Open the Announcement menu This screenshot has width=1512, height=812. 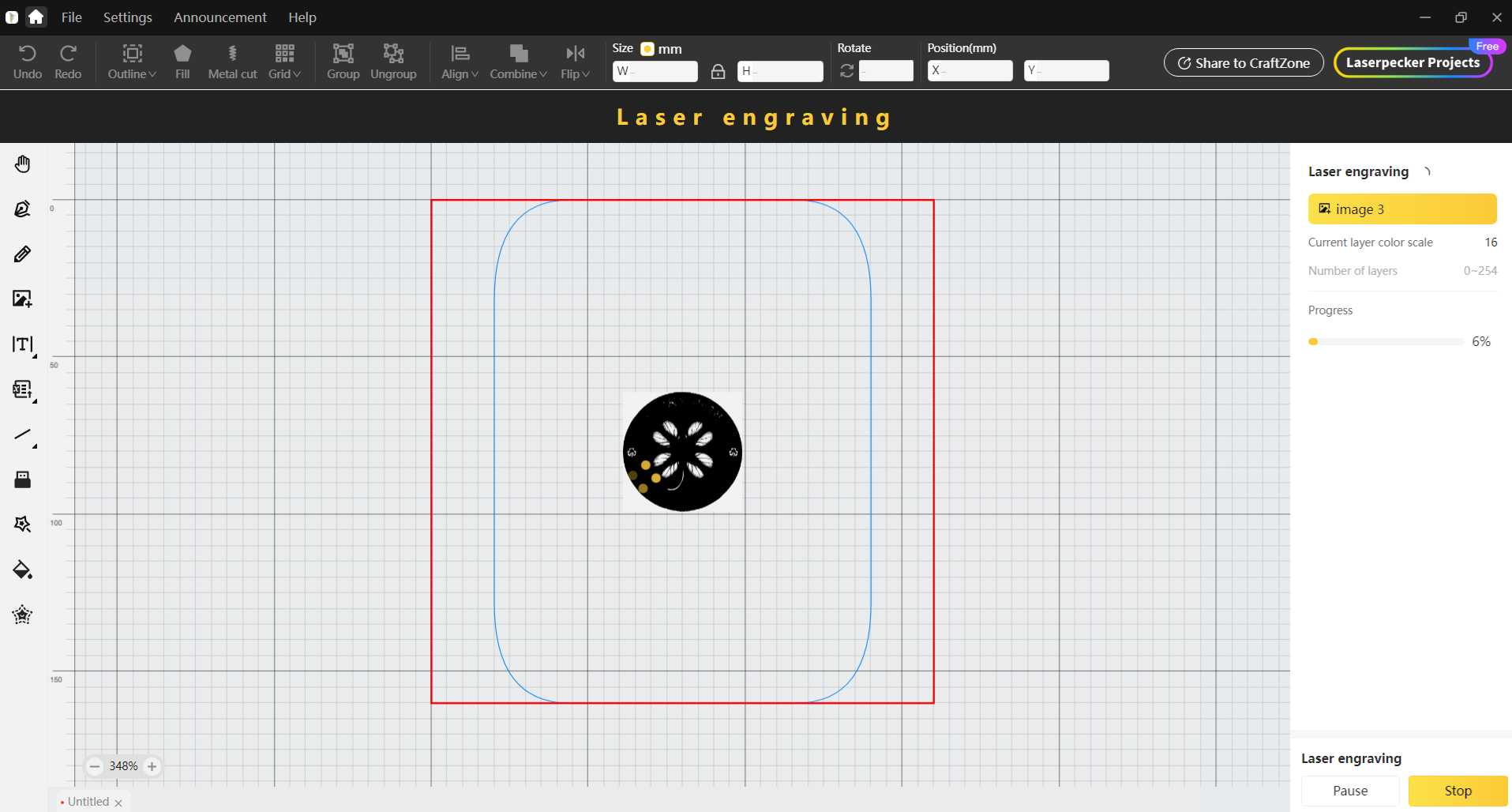[220, 17]
